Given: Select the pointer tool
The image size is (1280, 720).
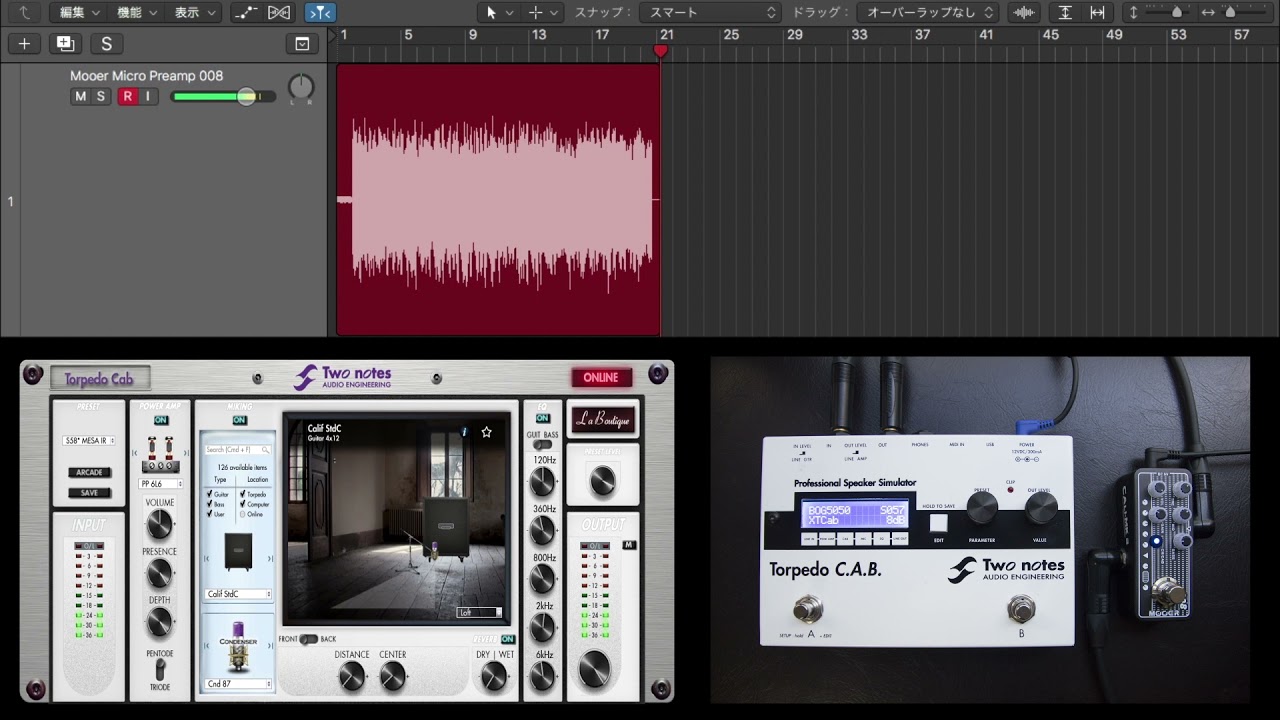Looking at the screenshot, I should (491, 12).
